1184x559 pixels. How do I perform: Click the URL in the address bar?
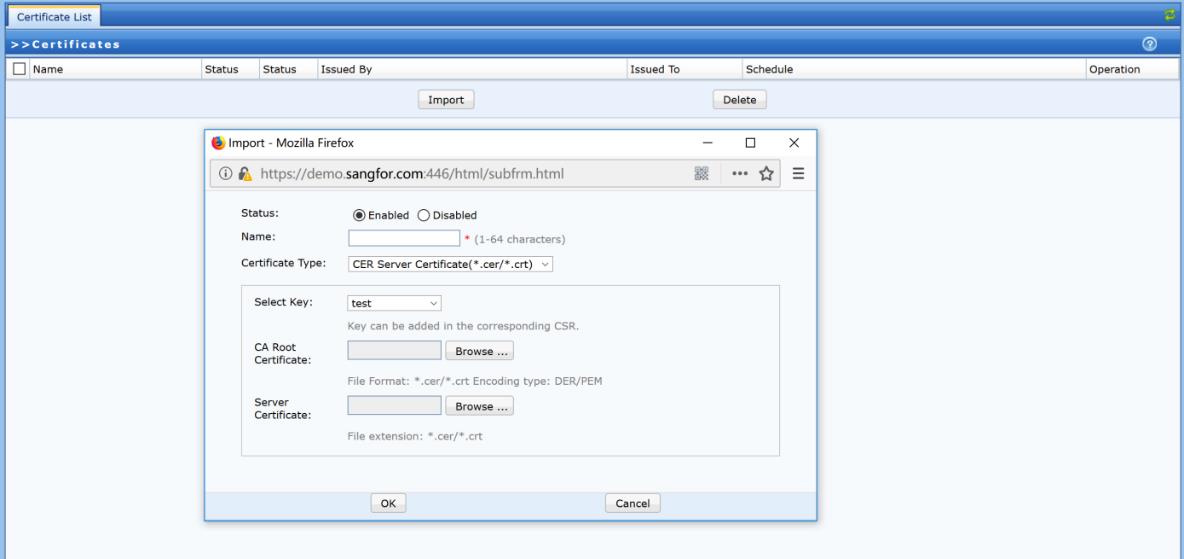coord(412,174)
